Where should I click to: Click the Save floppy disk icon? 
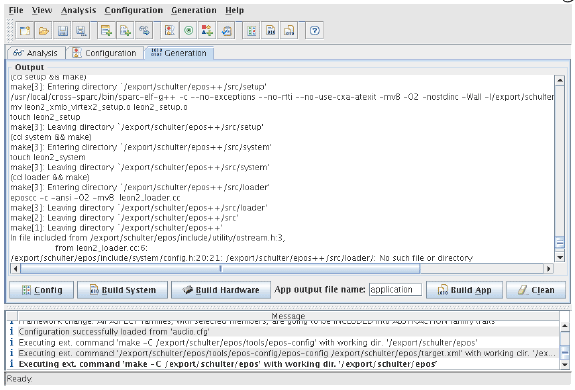[63, 31]
